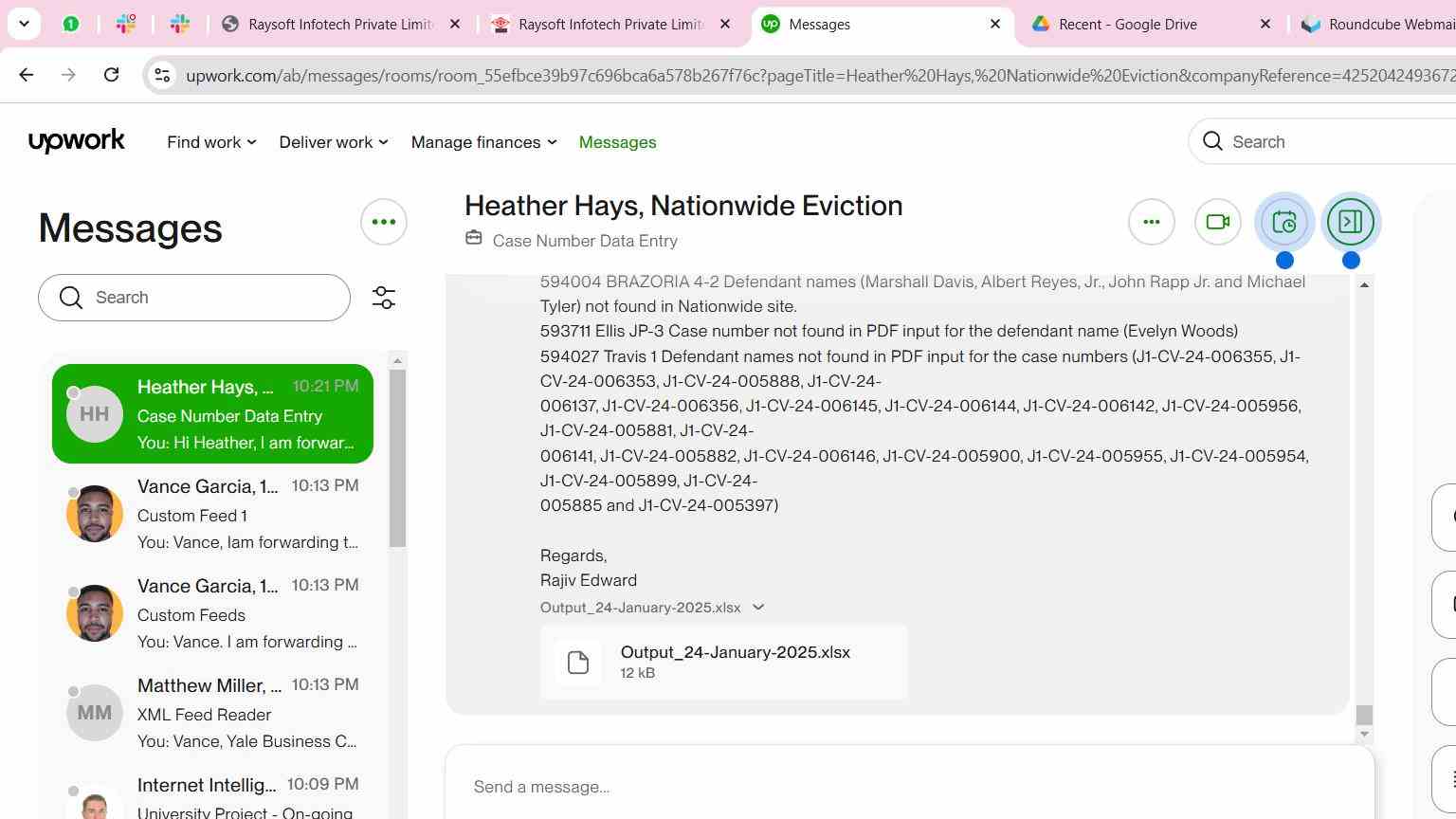1456x819 pixels.
Task: Open the first pinned Slack tab
Action: 125,24
